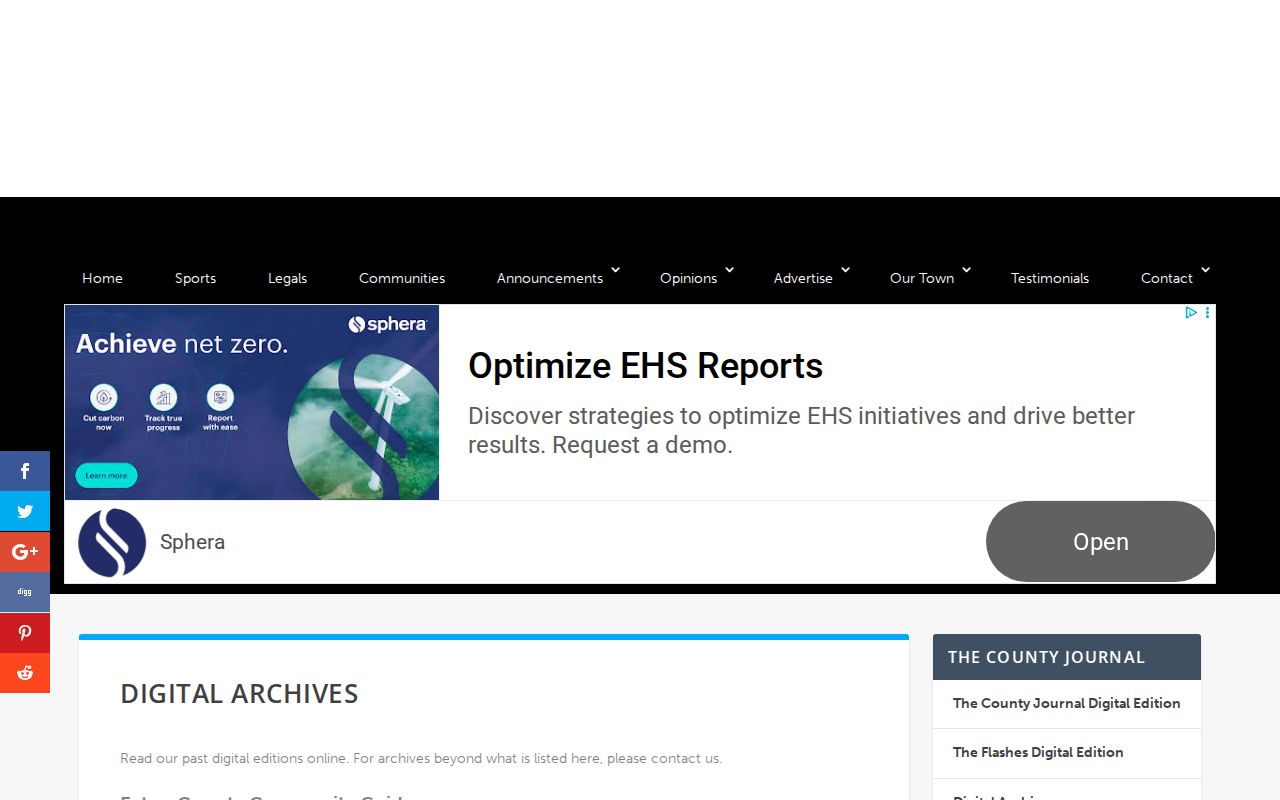
Task: Open the Legals menu item
Action: [287, 278]
